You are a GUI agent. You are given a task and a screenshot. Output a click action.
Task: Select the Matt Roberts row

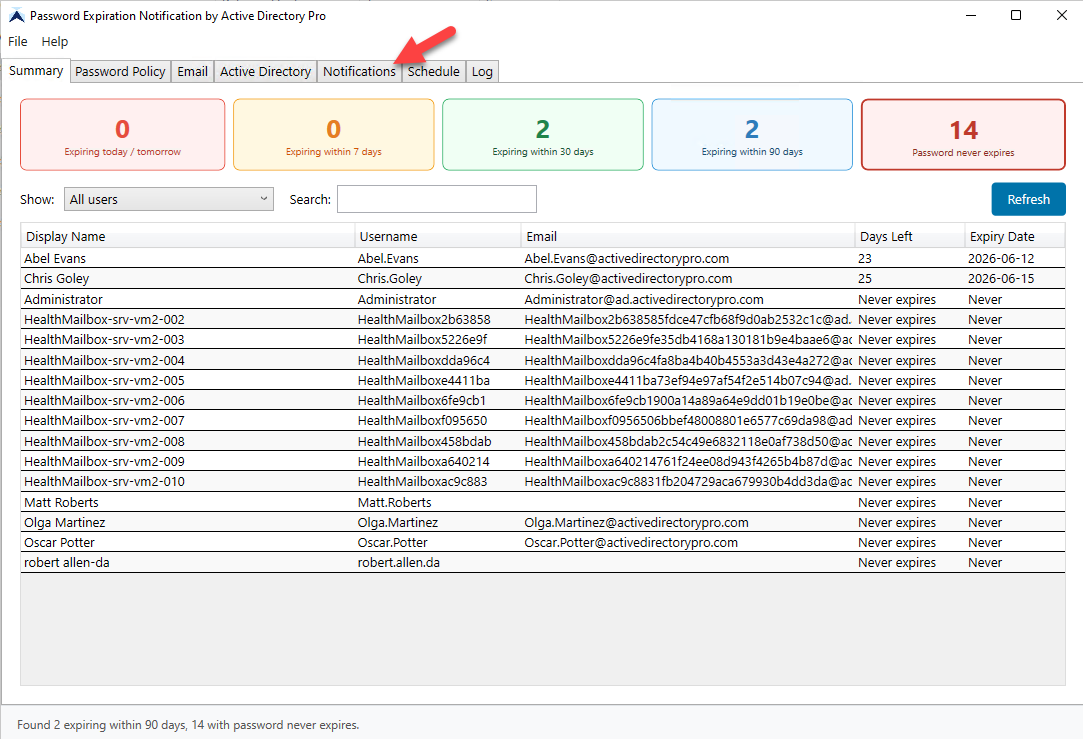click(x=543, y=502)
